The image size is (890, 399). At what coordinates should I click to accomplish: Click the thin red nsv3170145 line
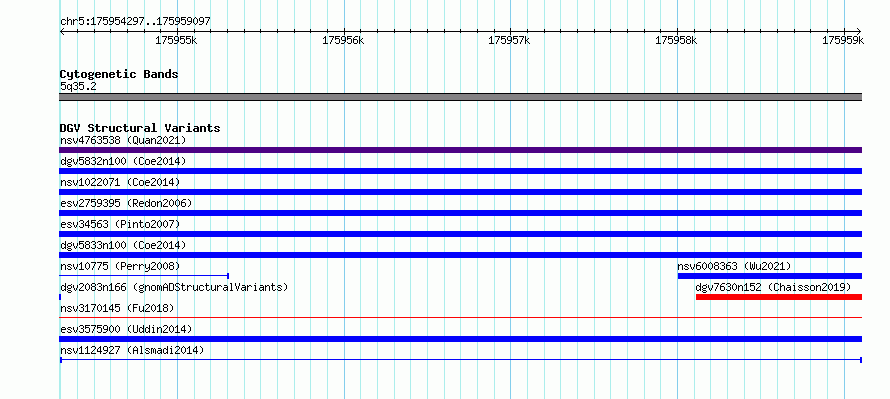[460, 318]
